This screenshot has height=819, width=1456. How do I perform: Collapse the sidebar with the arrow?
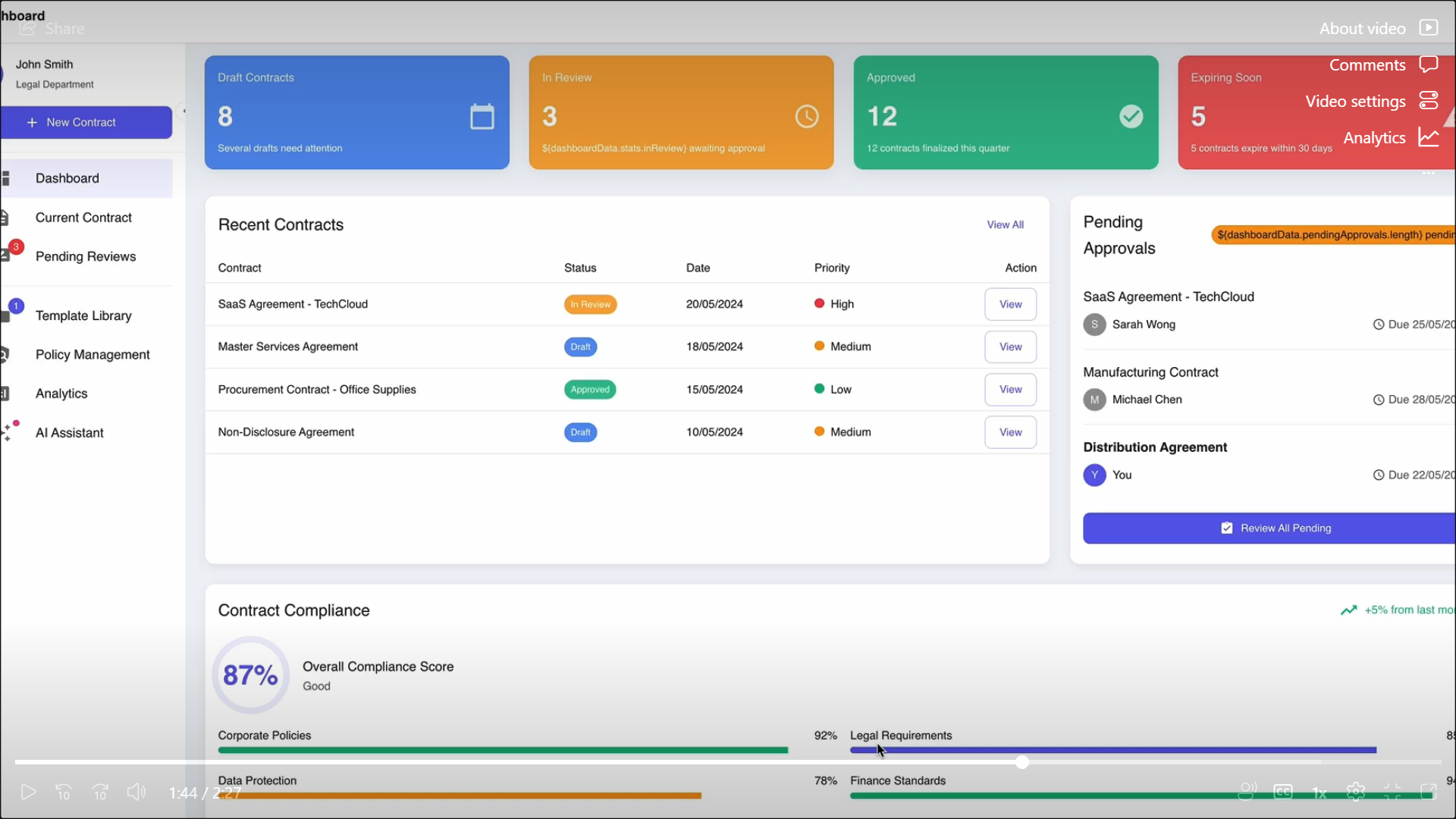point(183,111)
